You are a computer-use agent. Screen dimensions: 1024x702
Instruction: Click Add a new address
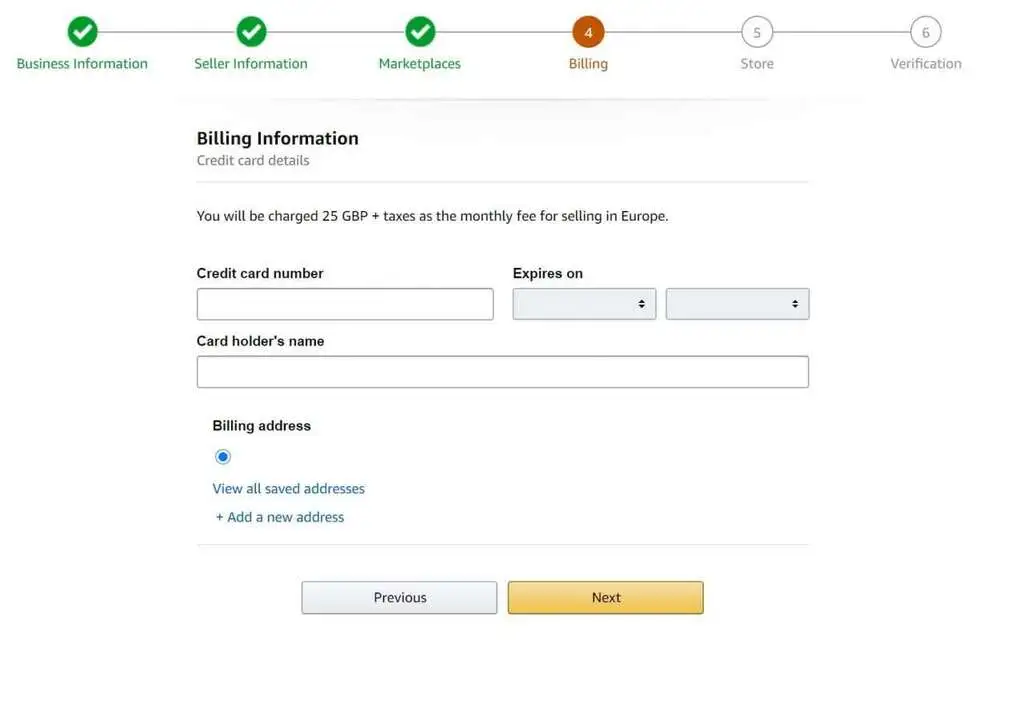(280, 516)
